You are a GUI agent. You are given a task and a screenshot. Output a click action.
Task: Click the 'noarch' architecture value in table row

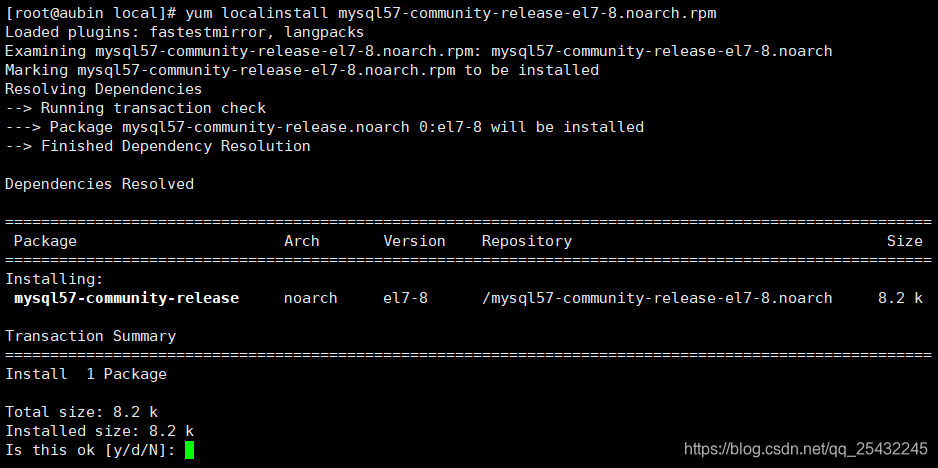click(x=310, y=298)
